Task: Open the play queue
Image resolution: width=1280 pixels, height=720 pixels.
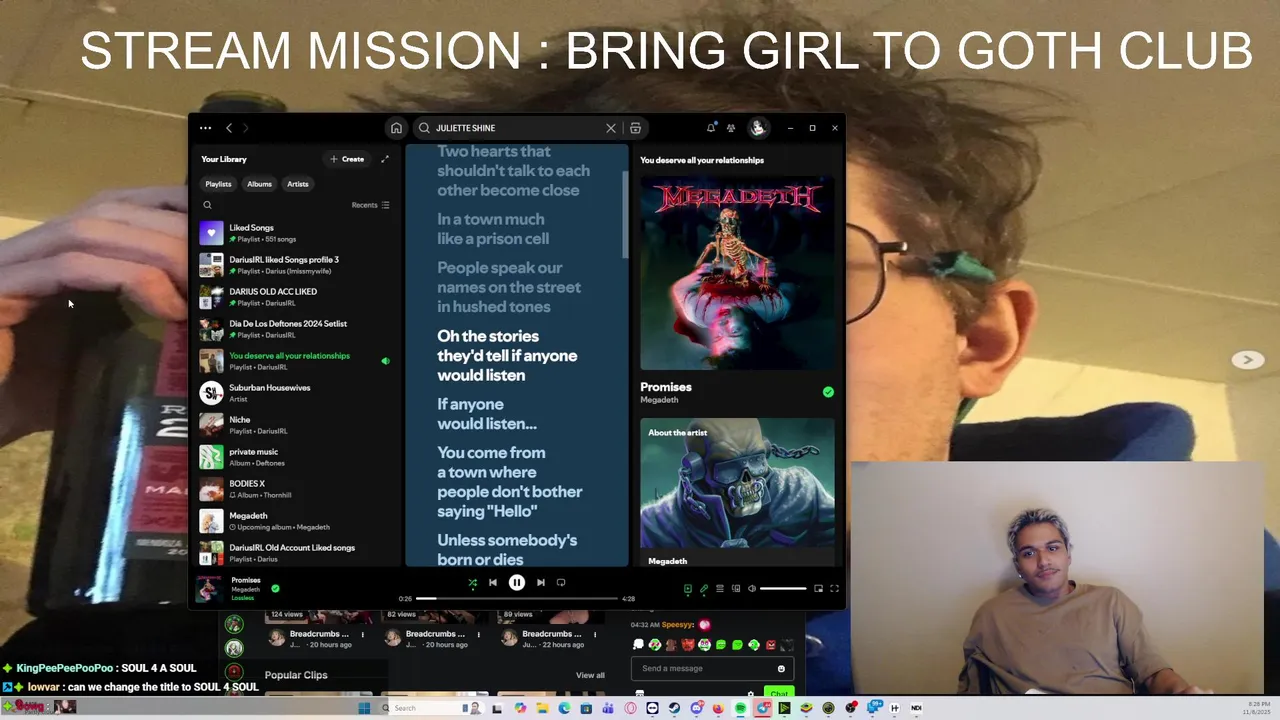Action: pyautogui.click(x=719, y=589)
